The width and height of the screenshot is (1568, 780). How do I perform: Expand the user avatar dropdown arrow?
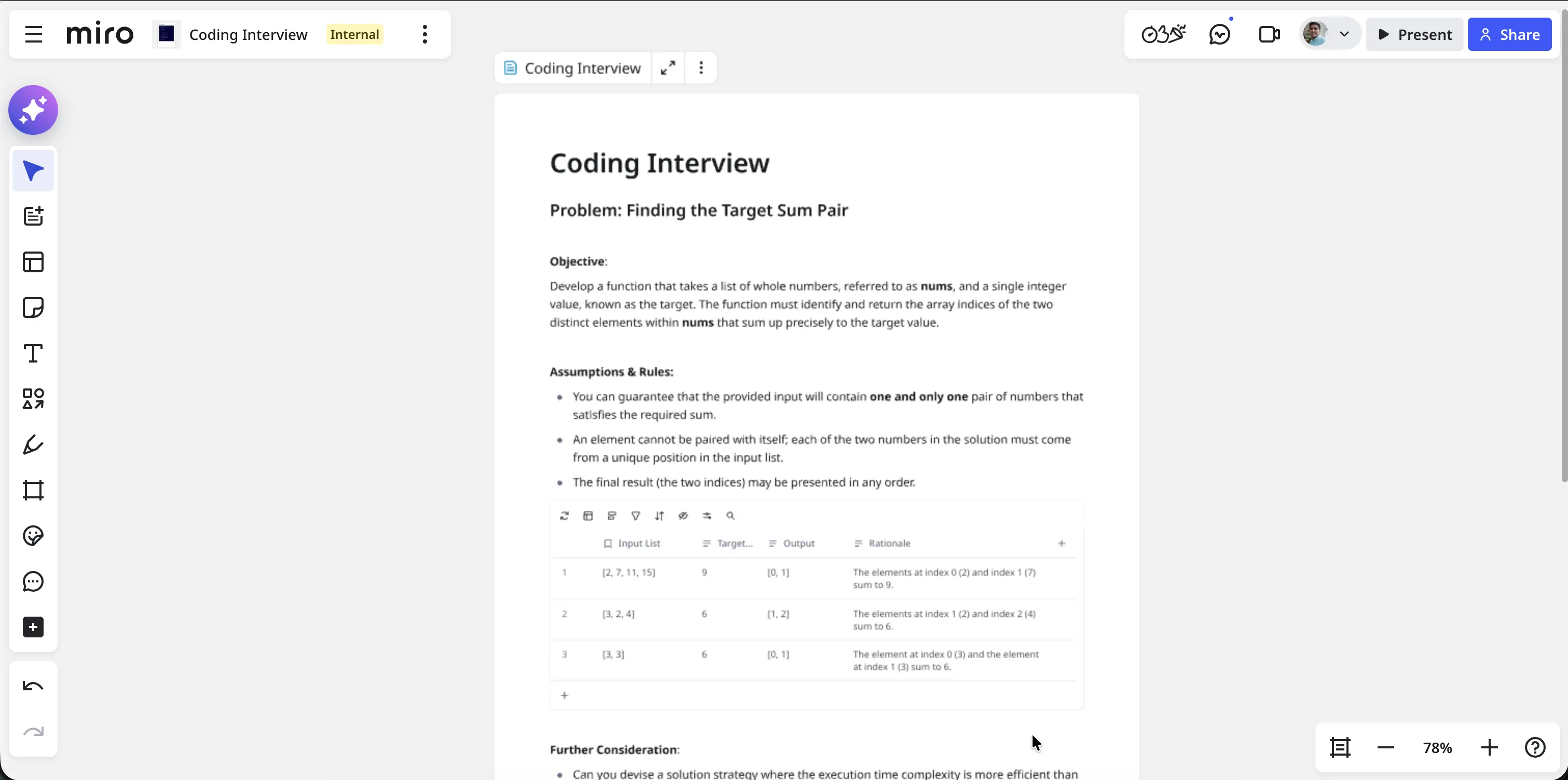tap(1344, 35)
